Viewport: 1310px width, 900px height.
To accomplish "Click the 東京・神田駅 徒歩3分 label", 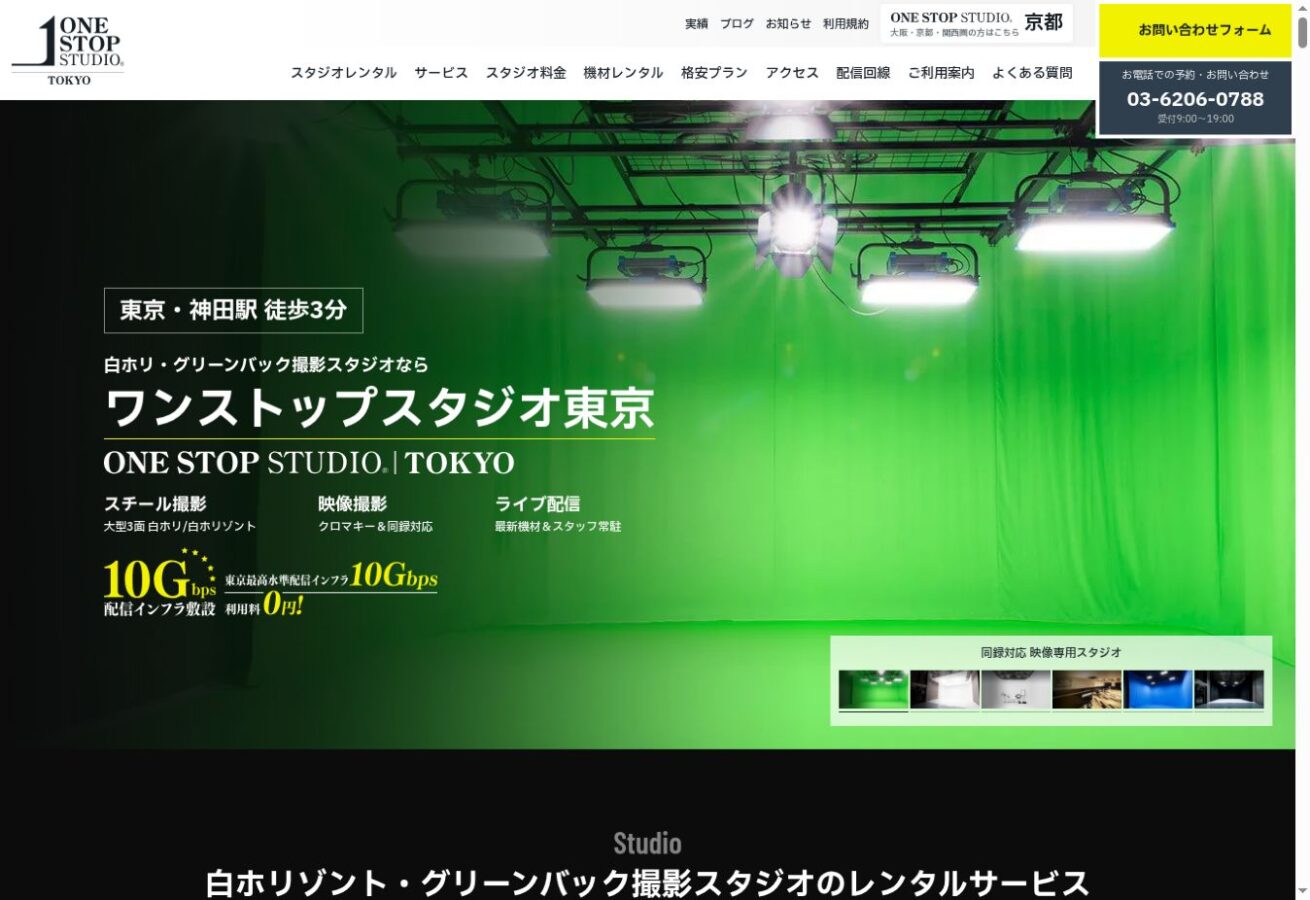I will pos(233,310).
